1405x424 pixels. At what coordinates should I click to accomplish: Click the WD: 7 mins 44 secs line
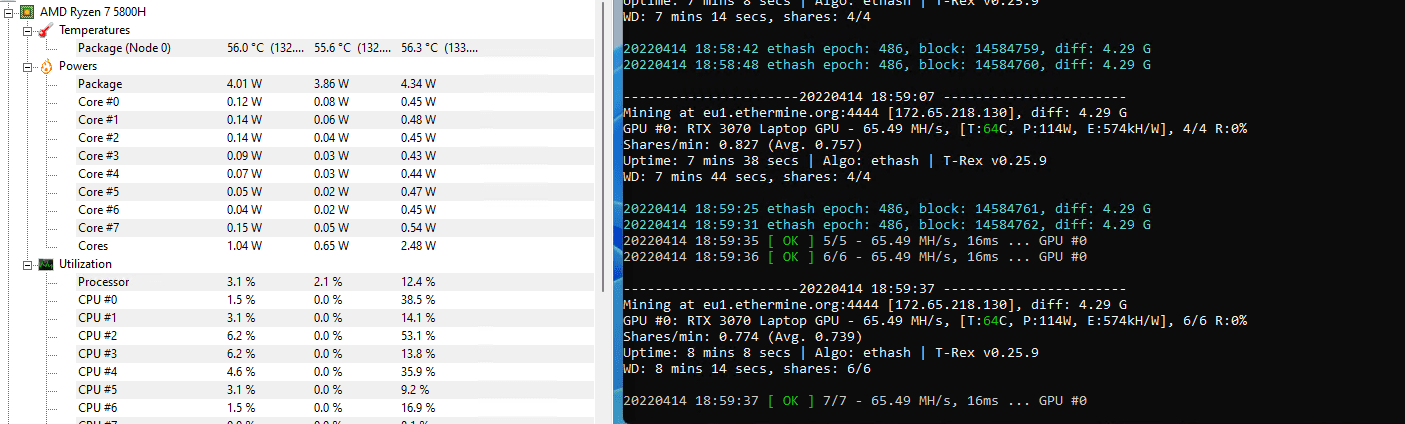pos(746,177)
